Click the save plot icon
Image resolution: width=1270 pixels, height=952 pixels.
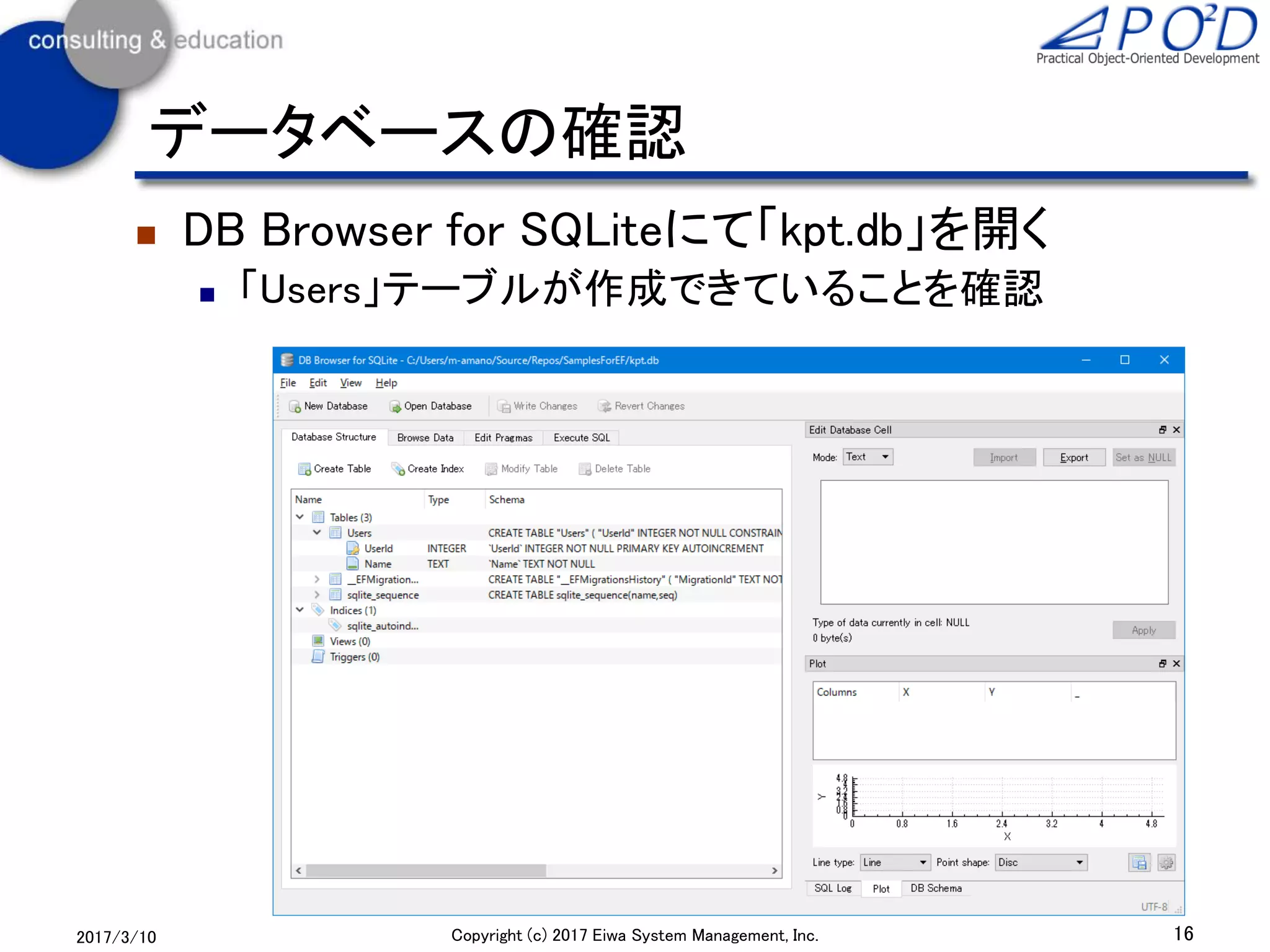pos(1139,862)
